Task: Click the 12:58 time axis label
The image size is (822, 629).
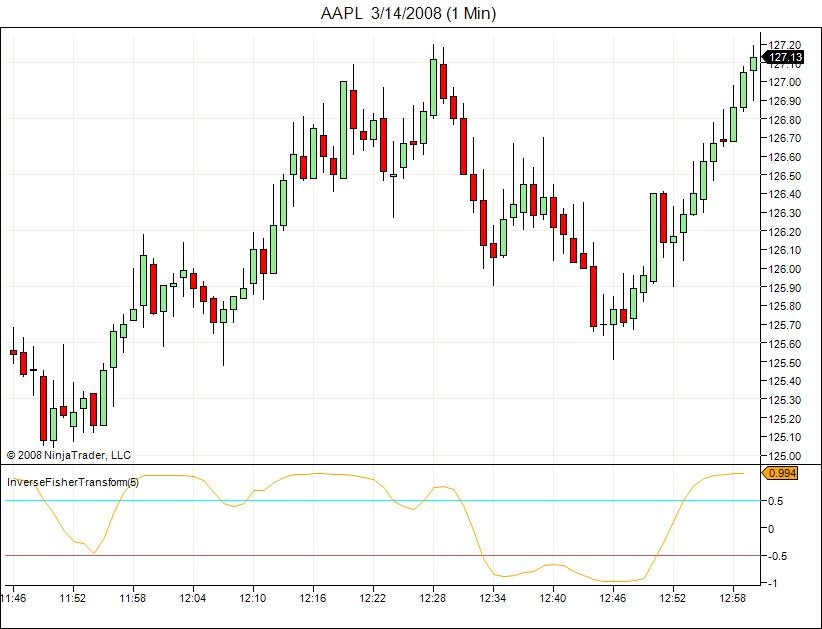Action: [x=733, y=598]
